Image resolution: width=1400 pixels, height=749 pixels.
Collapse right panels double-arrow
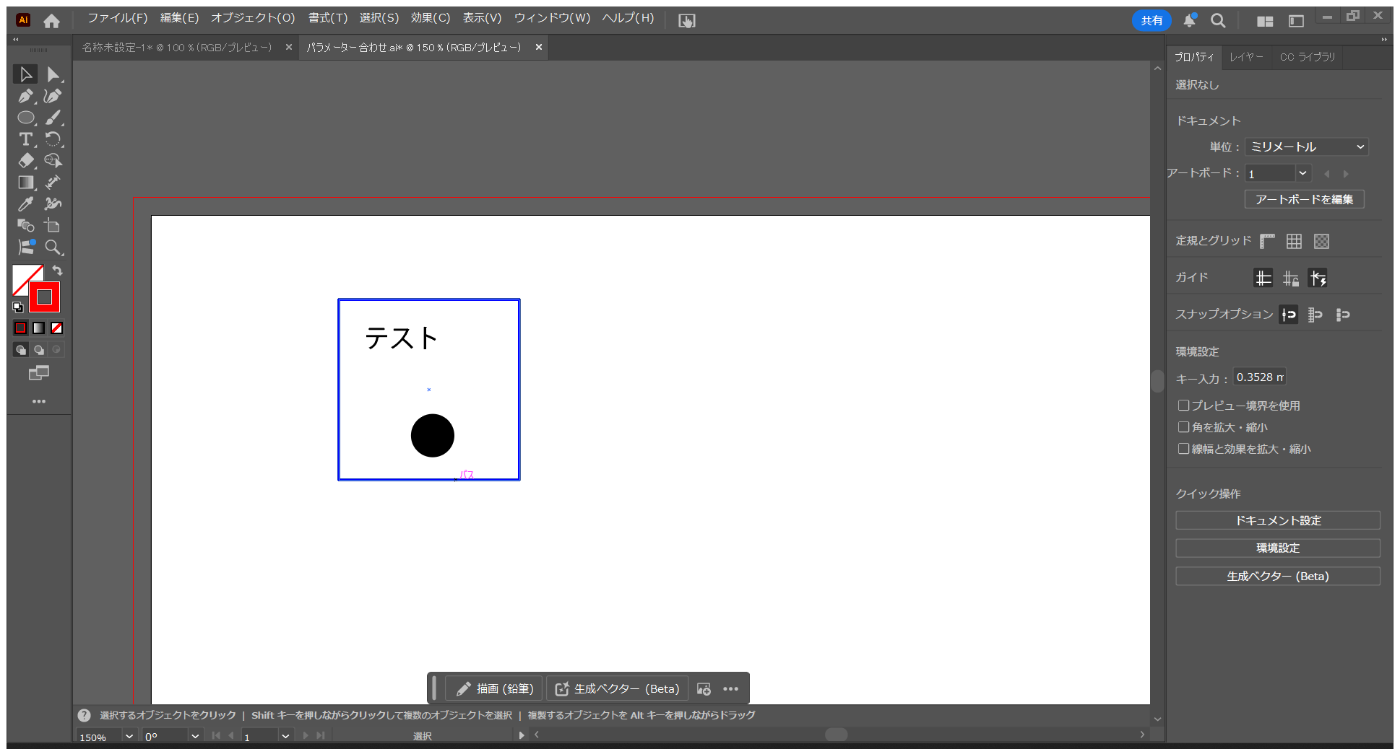(x=1384, y=41)
